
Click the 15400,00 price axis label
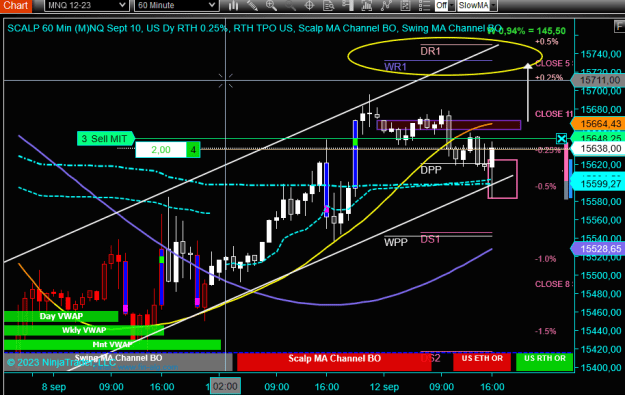(601, 367)
